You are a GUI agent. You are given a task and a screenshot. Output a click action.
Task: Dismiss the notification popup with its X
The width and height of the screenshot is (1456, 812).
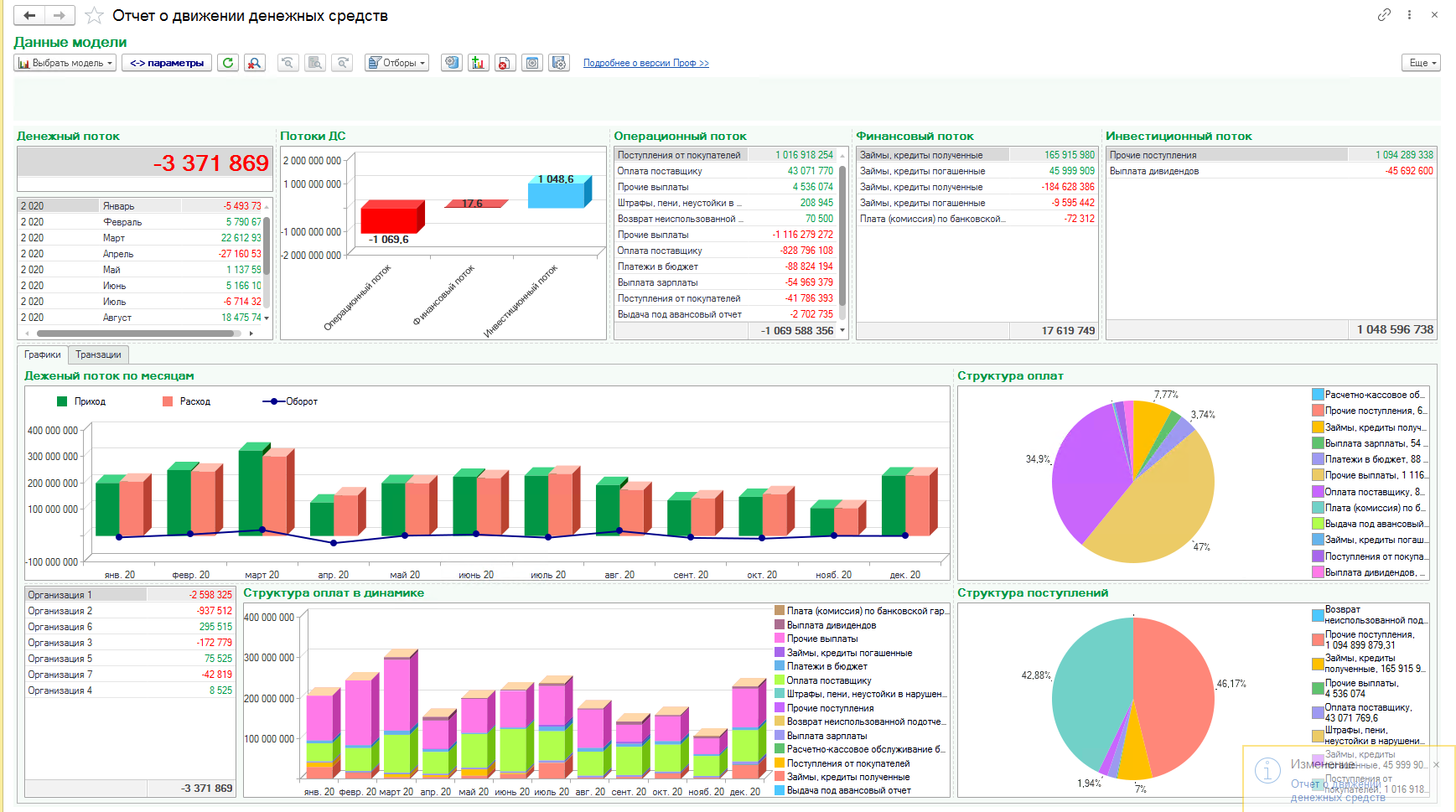[x=1436, y=764]
